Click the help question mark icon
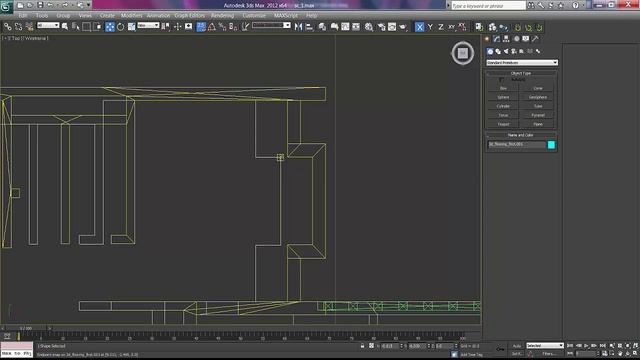Screen dimensions: 640x360 [x=575, y=5]
